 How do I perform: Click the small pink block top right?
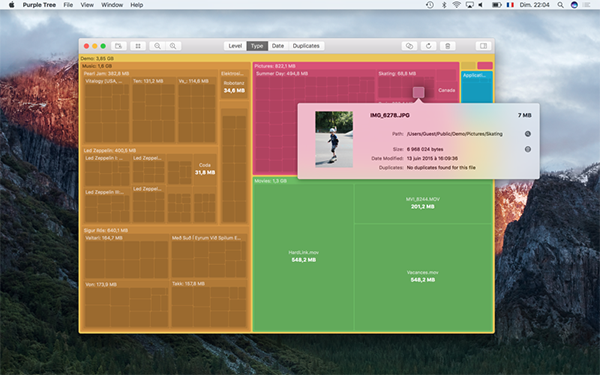pos(485,66)
